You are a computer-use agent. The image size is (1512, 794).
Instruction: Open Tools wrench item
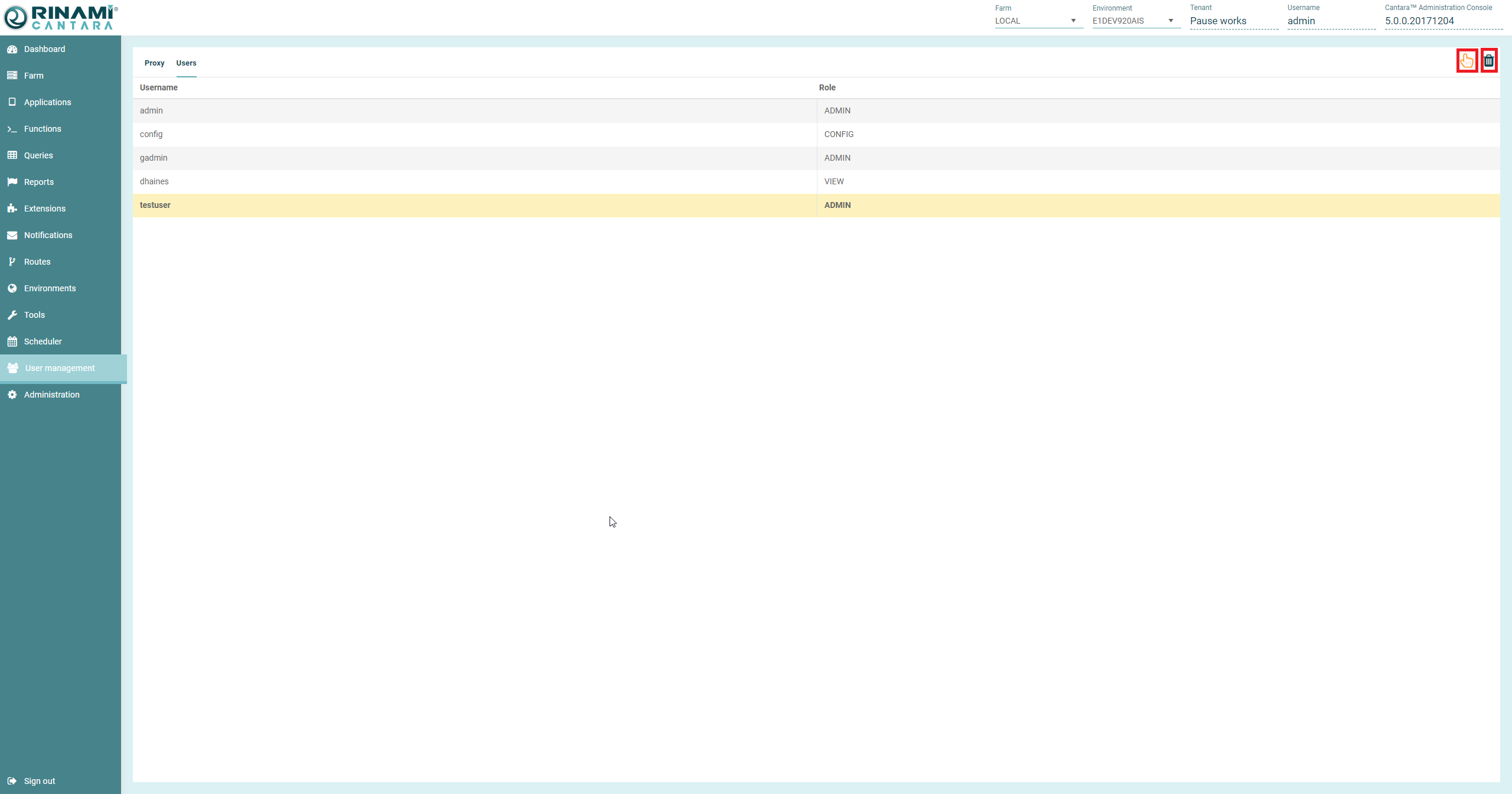pos(34,315)
